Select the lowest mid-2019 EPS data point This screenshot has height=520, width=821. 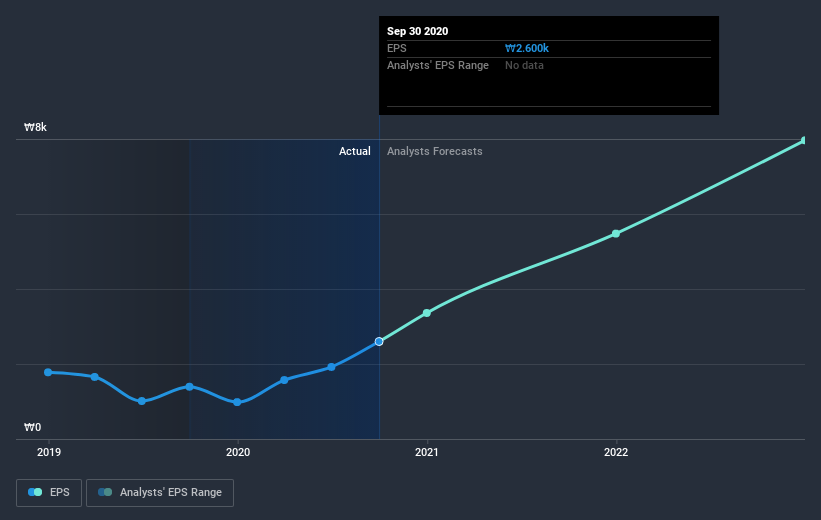[x=142, y=401]
